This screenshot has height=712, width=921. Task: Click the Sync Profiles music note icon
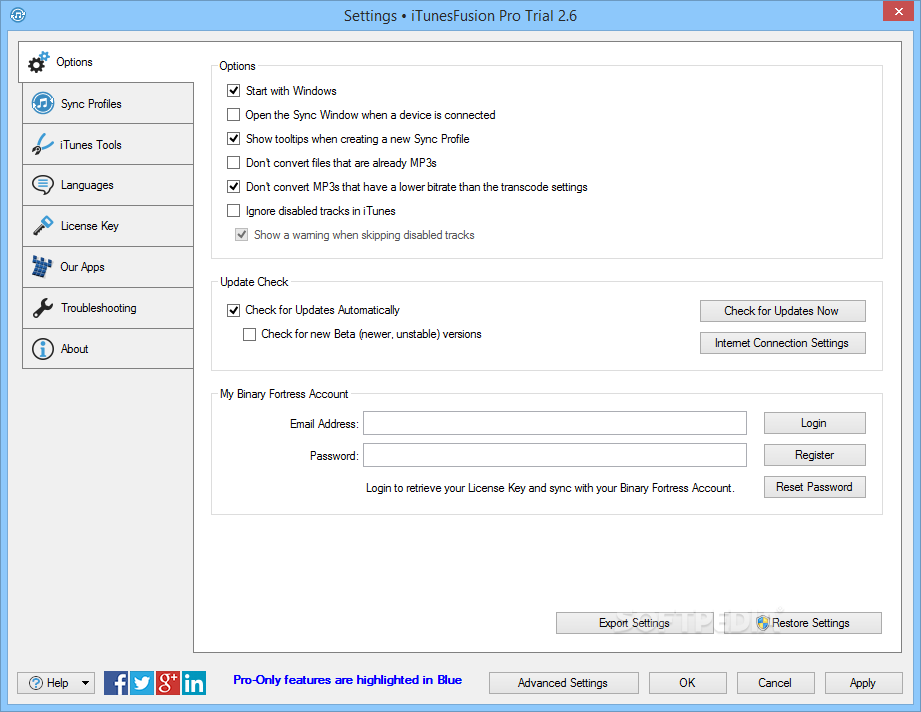click(43, 103)
